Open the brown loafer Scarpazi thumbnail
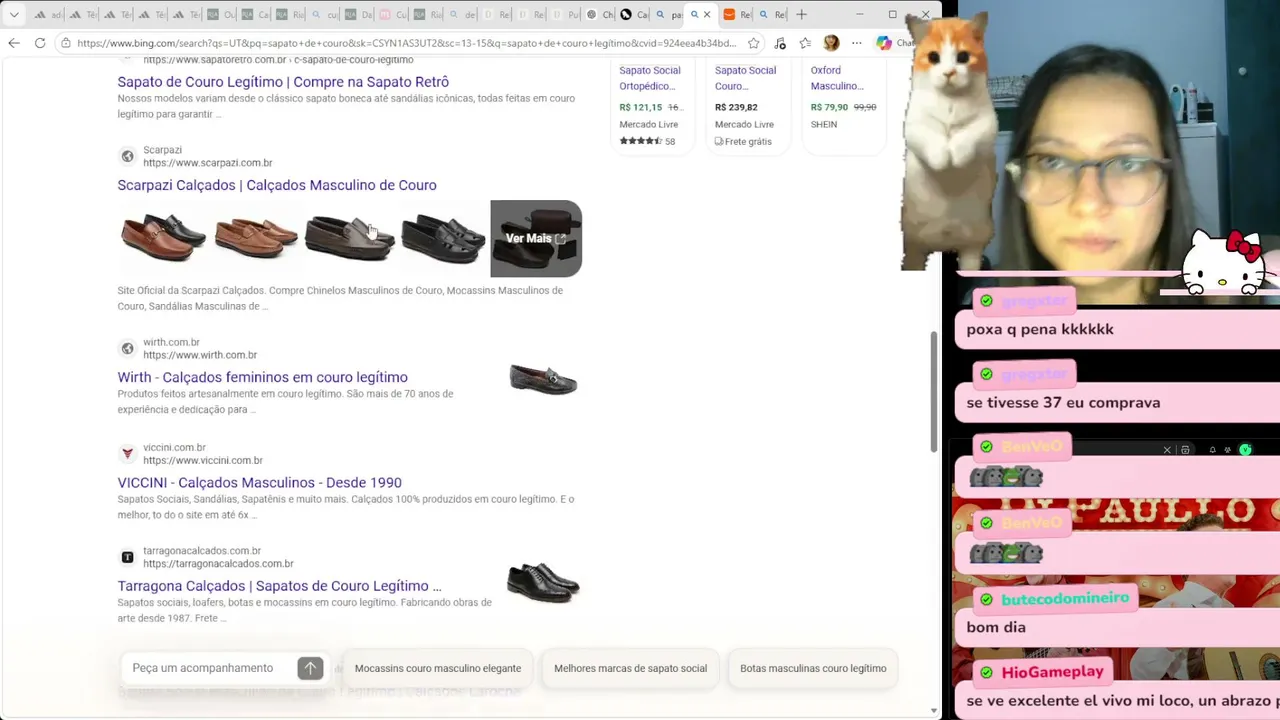 pyautogui.click(x=163, y=238)
